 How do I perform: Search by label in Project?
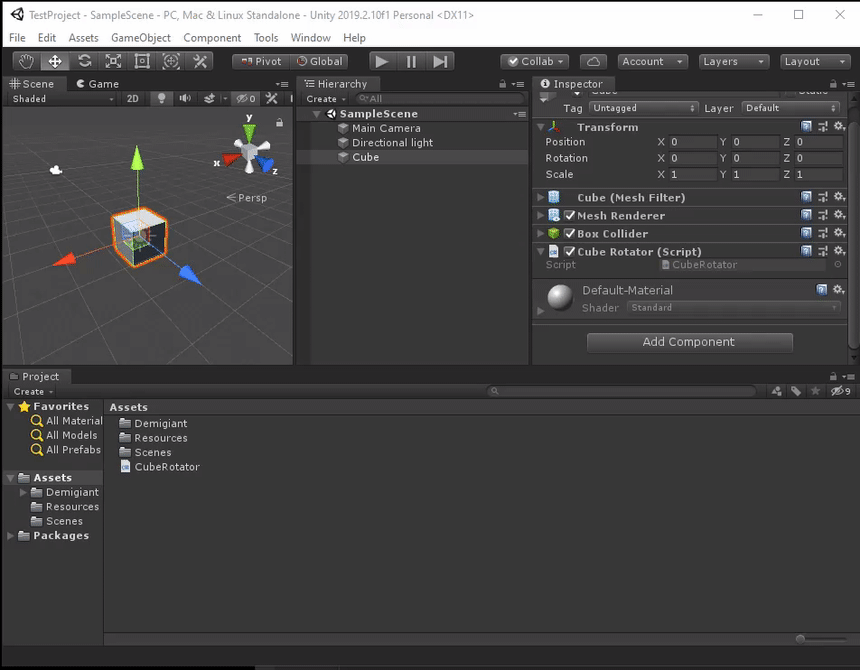[x=796, y=391]
